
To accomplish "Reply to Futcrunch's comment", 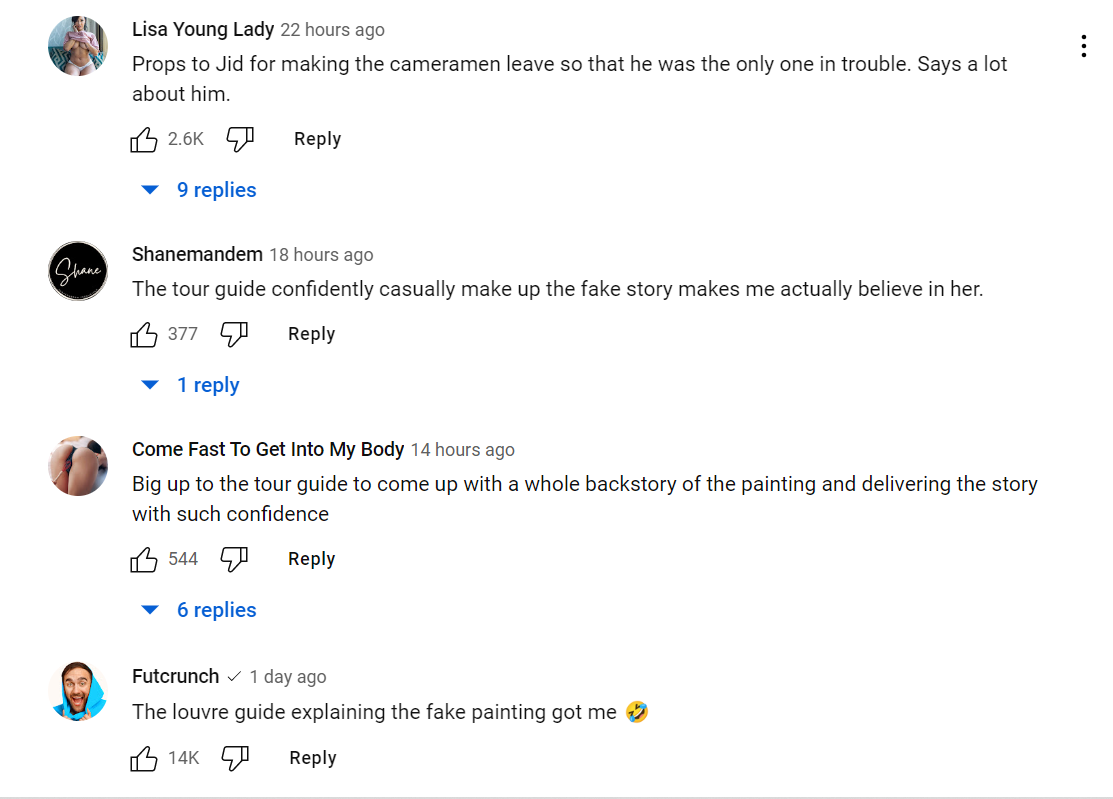I will pyautogui.click(x=312, y=758).
